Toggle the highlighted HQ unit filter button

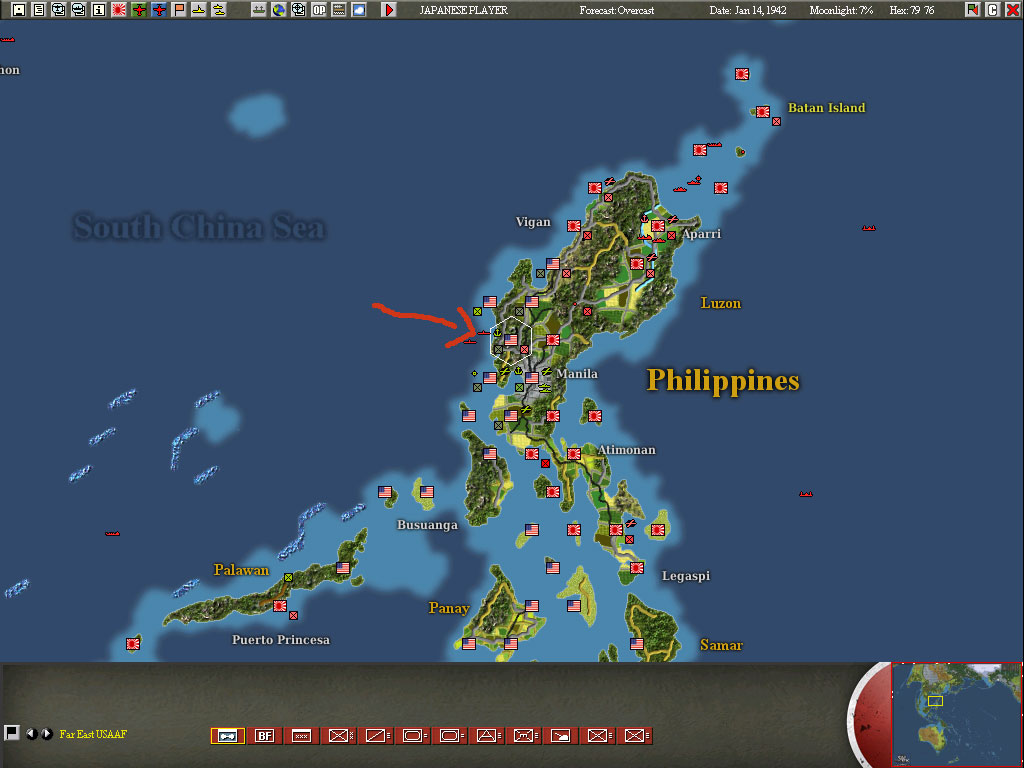coord(227,736)
